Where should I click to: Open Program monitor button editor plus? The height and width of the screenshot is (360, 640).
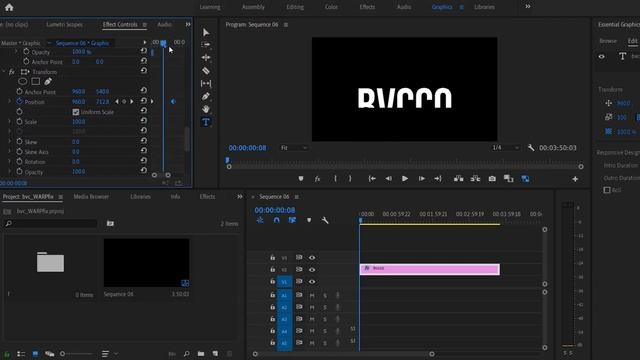pyautogui.click(x=575, y=179)
